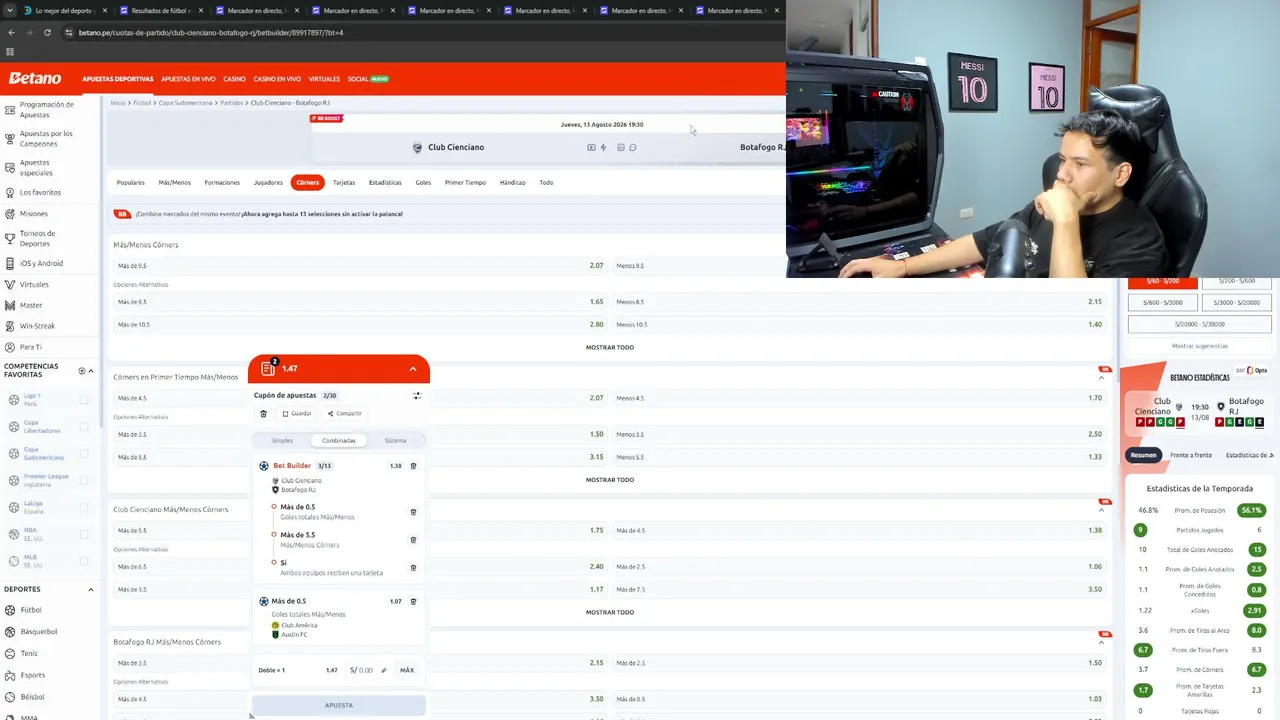Collapse the Deportes sidebar section
The width and height of the screenshot is (1280, 720).
click(91, 590)
